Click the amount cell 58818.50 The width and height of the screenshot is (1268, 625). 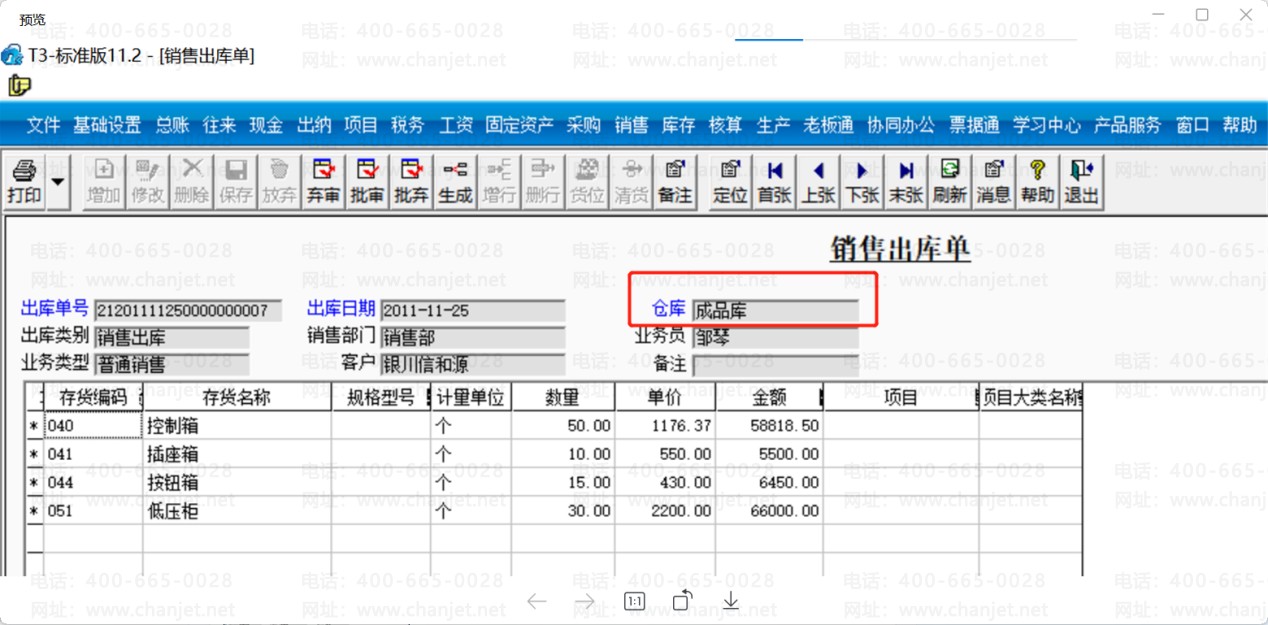(769, 426)
